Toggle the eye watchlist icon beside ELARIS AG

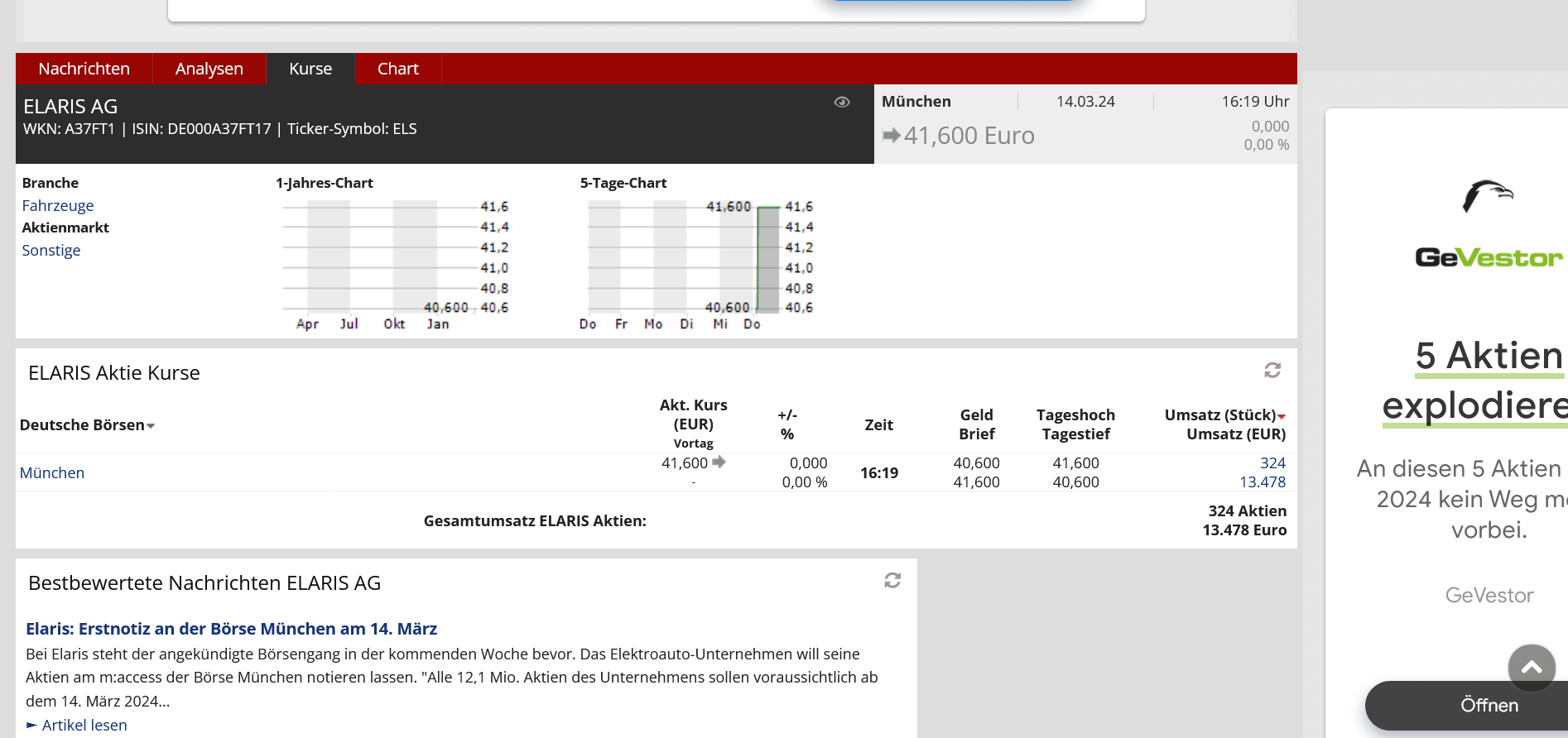coord(842,102)
